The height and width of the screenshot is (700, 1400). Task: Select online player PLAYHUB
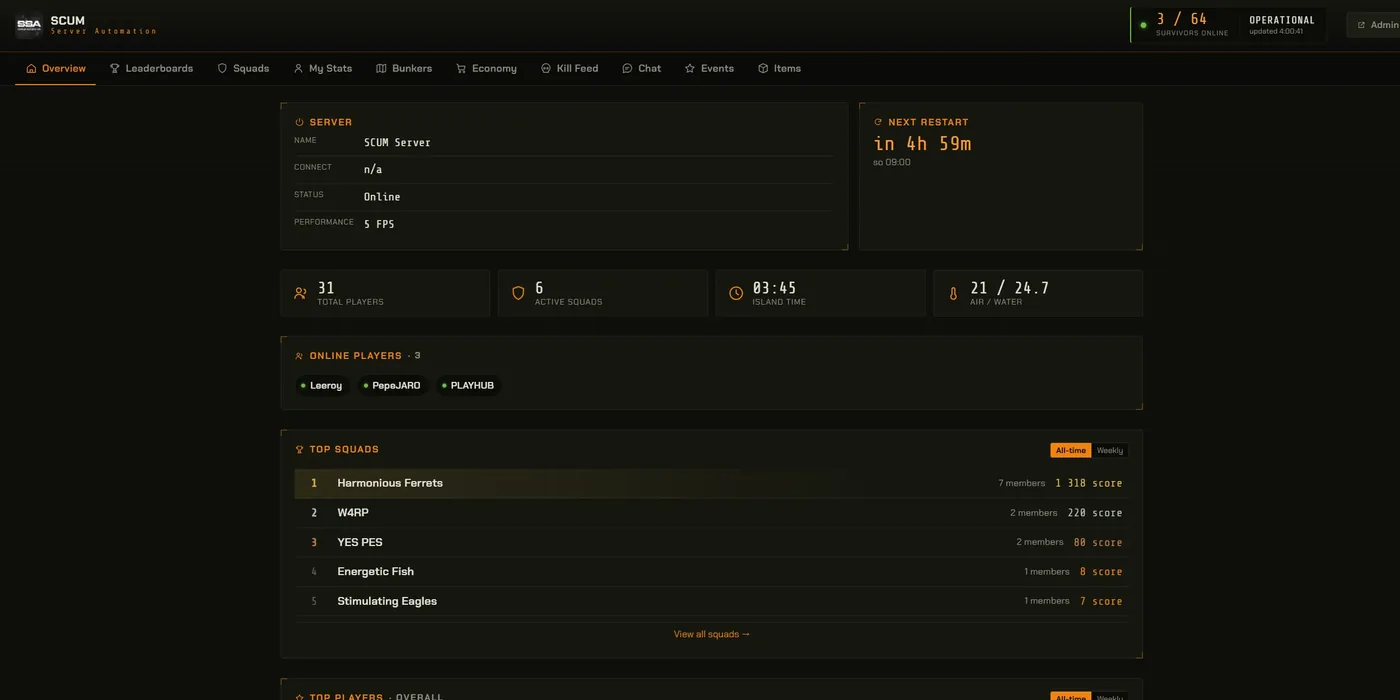pos(468,386)
